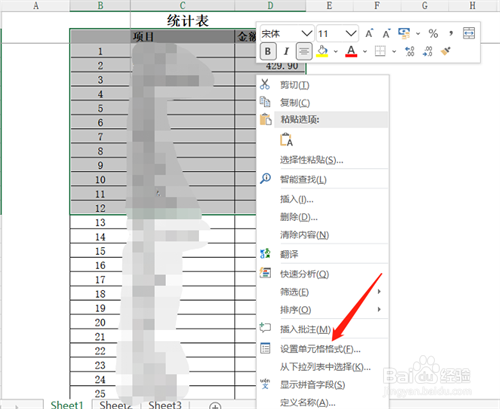
Task: Select column A header
Action: point(35,5)
